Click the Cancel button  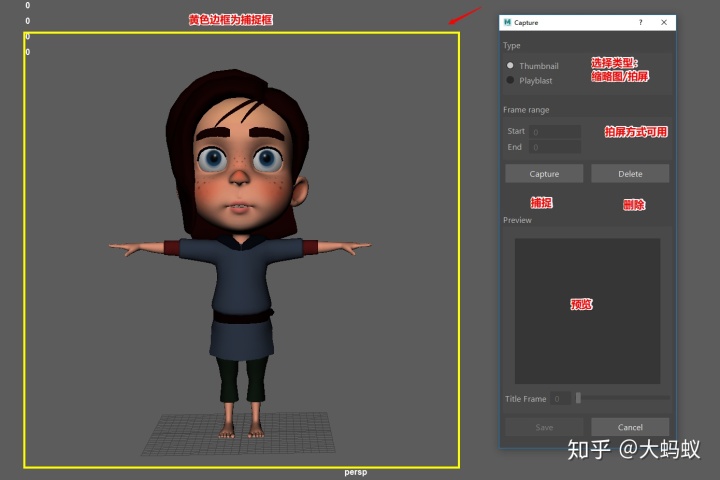pos(630,427)
